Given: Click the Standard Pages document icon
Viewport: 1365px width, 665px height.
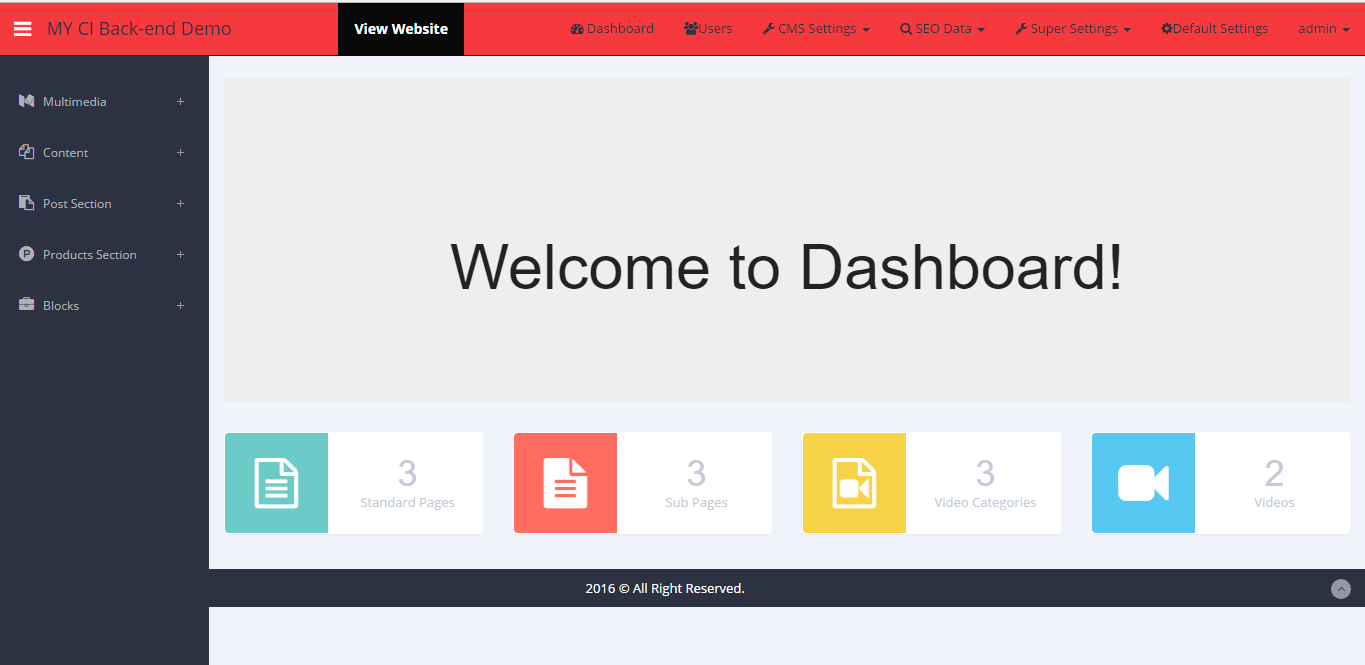Looking at the screenshot, I should click(x=276, y=483).
